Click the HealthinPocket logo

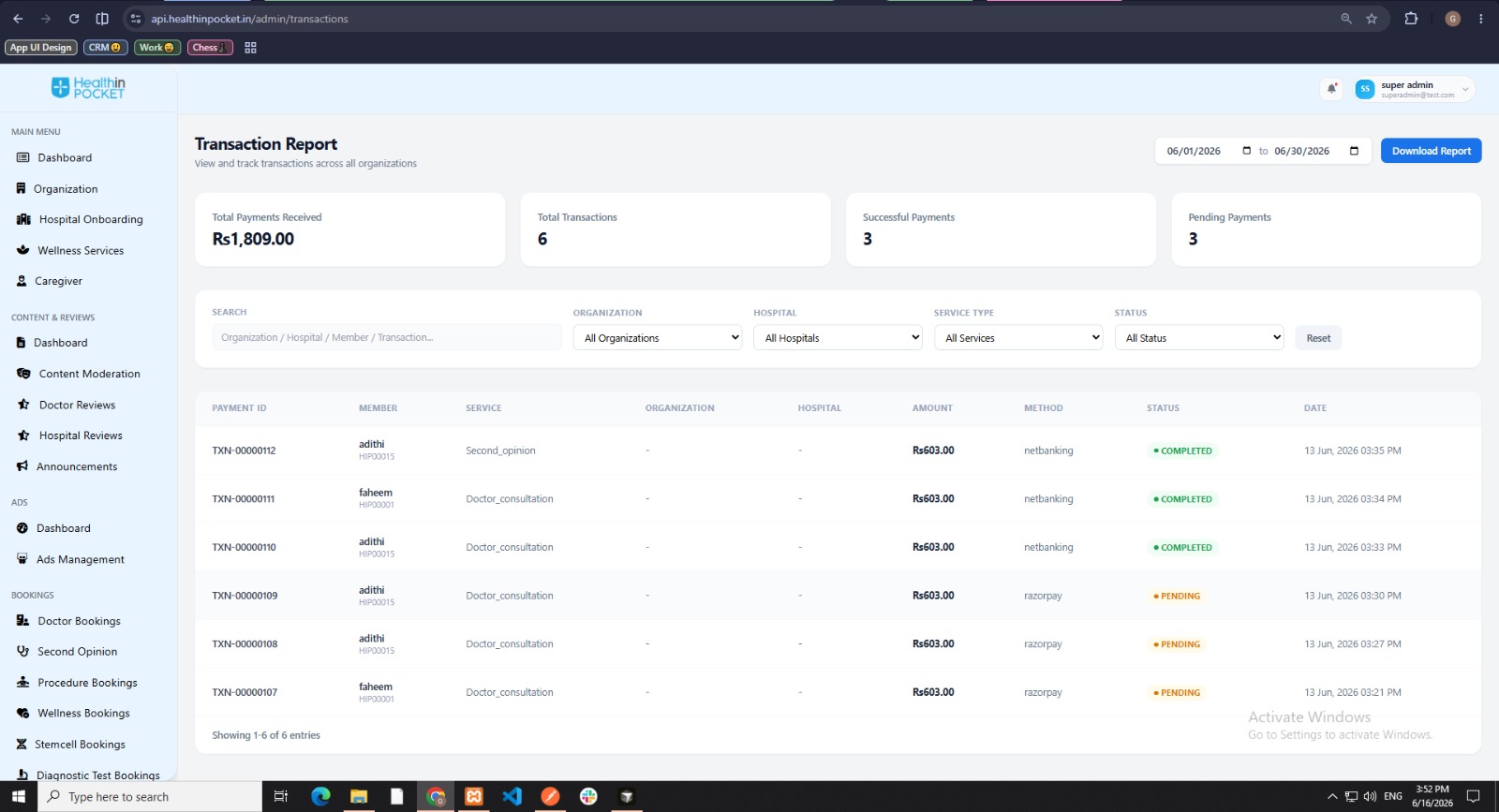point(88,88)
